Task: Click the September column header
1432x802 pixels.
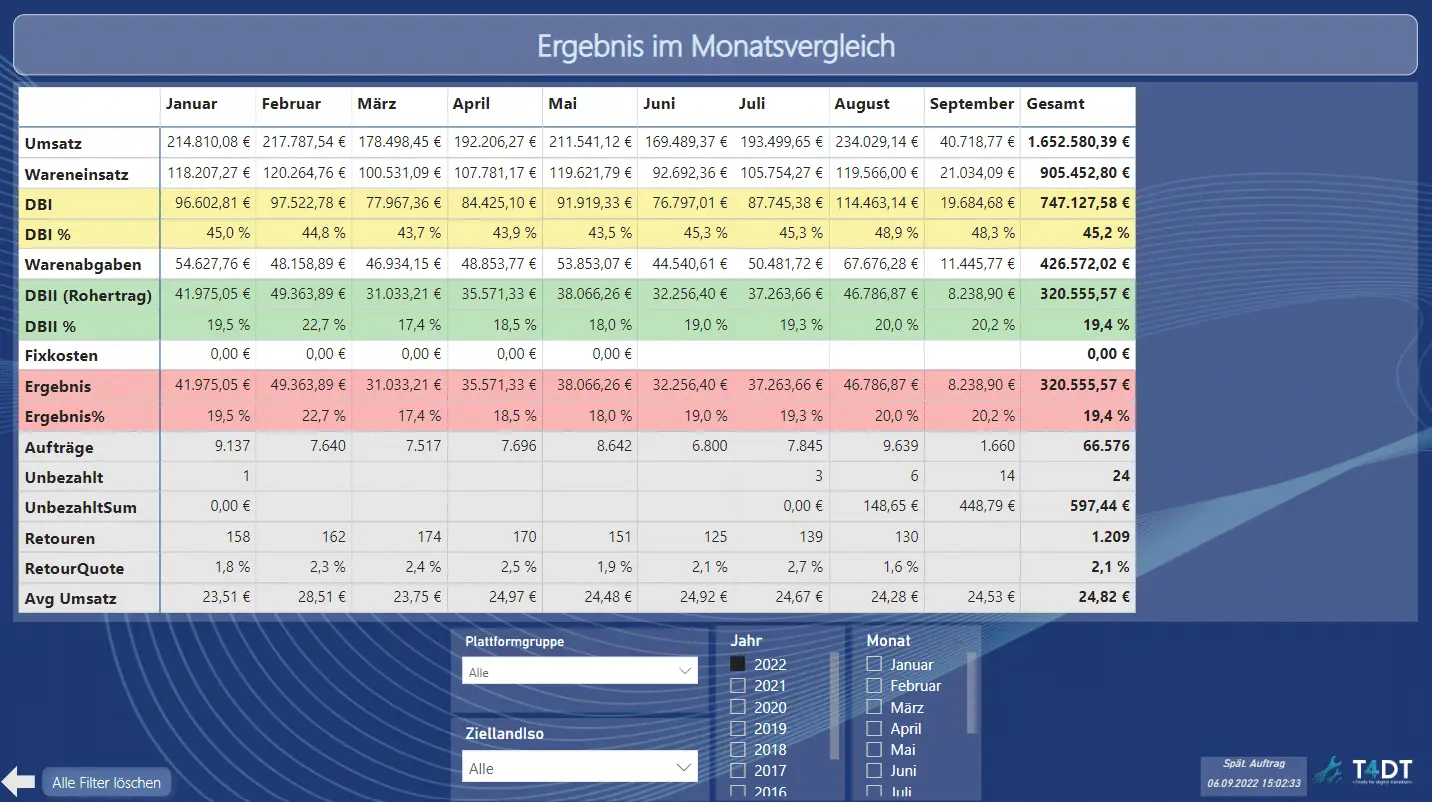Action: (x=971, y=104)
